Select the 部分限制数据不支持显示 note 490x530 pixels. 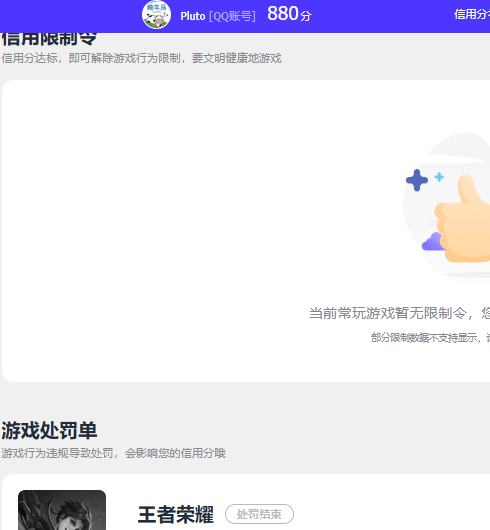point(430,337)
